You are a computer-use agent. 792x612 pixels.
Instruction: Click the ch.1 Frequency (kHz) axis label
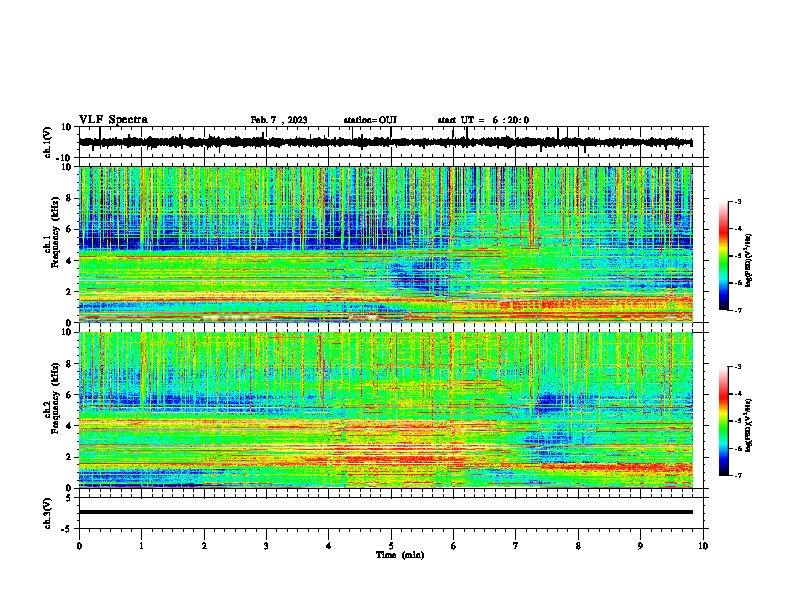coord(52,233)
